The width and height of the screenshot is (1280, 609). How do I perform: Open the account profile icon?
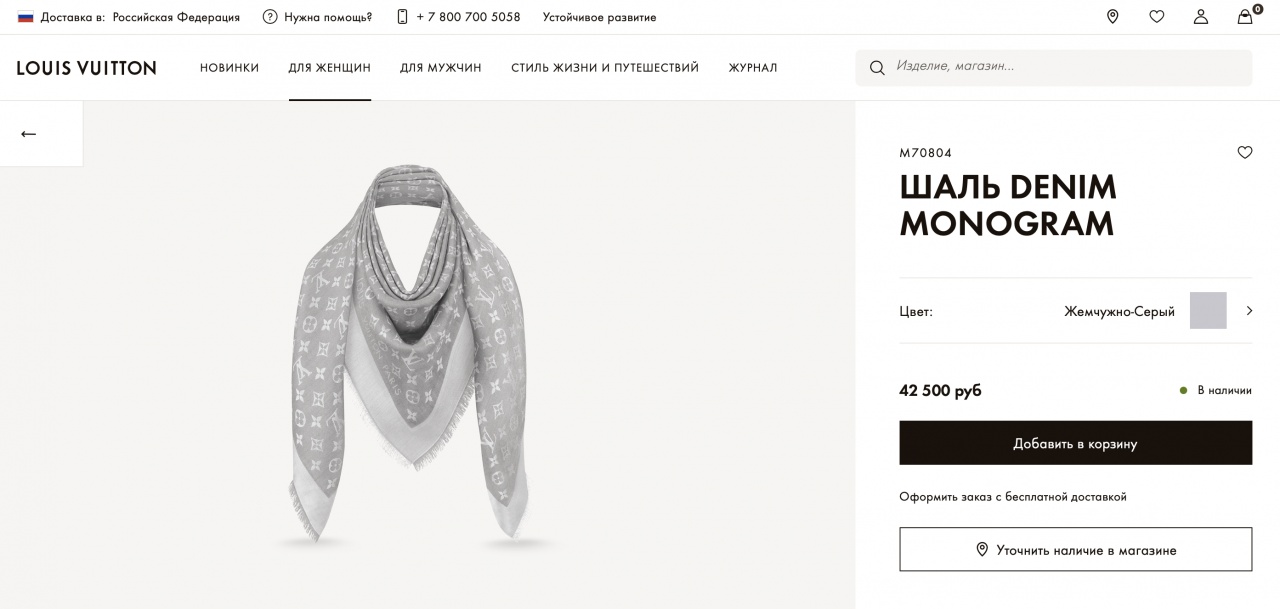(x=1200, y=17)
